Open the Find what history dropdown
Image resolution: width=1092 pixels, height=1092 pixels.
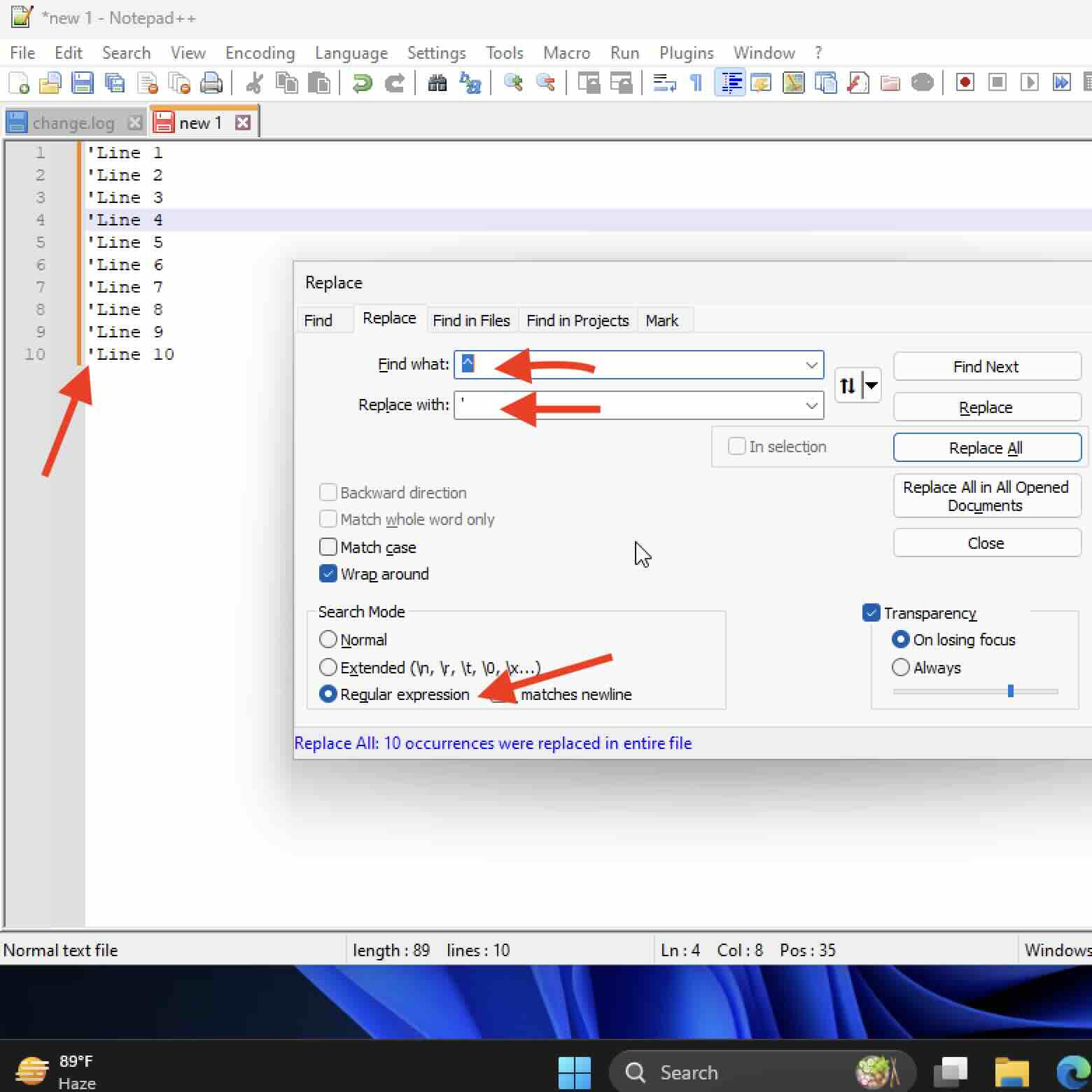pos(811,364)
